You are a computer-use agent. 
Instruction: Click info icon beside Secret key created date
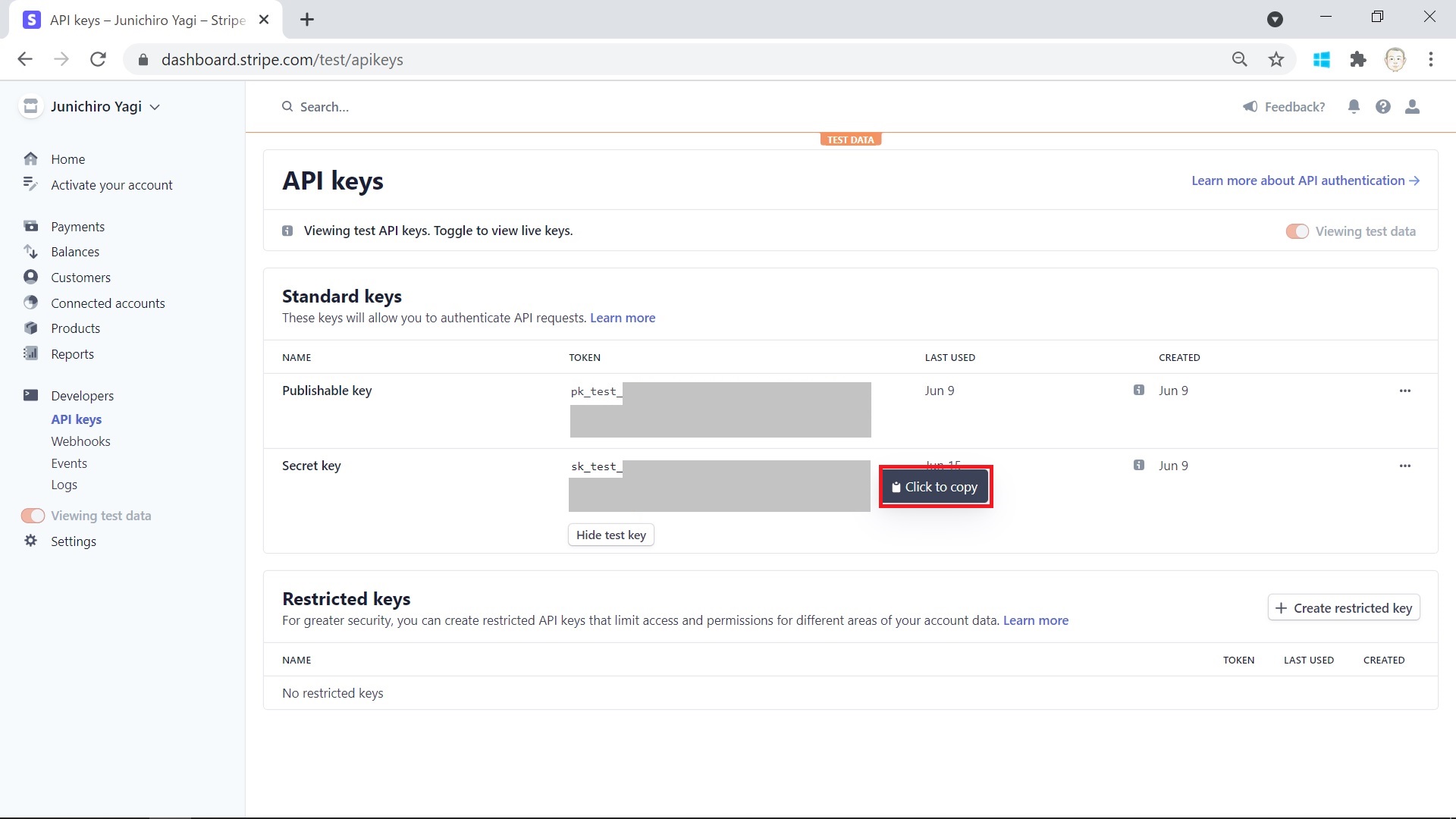pyautogui.click(x=1138, y=465)
